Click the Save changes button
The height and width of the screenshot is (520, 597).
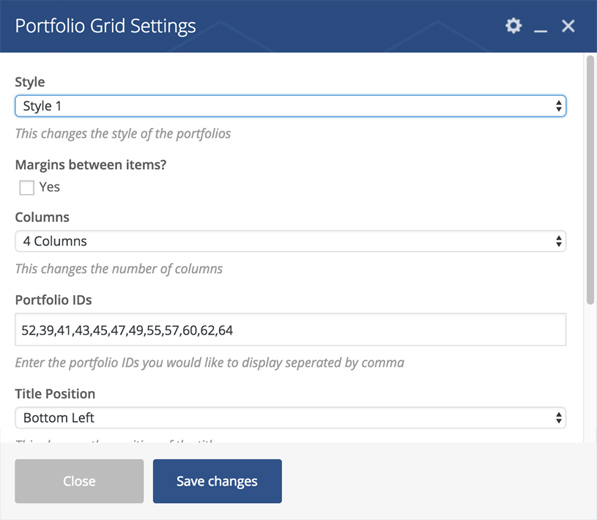click(x=217, y=481)
